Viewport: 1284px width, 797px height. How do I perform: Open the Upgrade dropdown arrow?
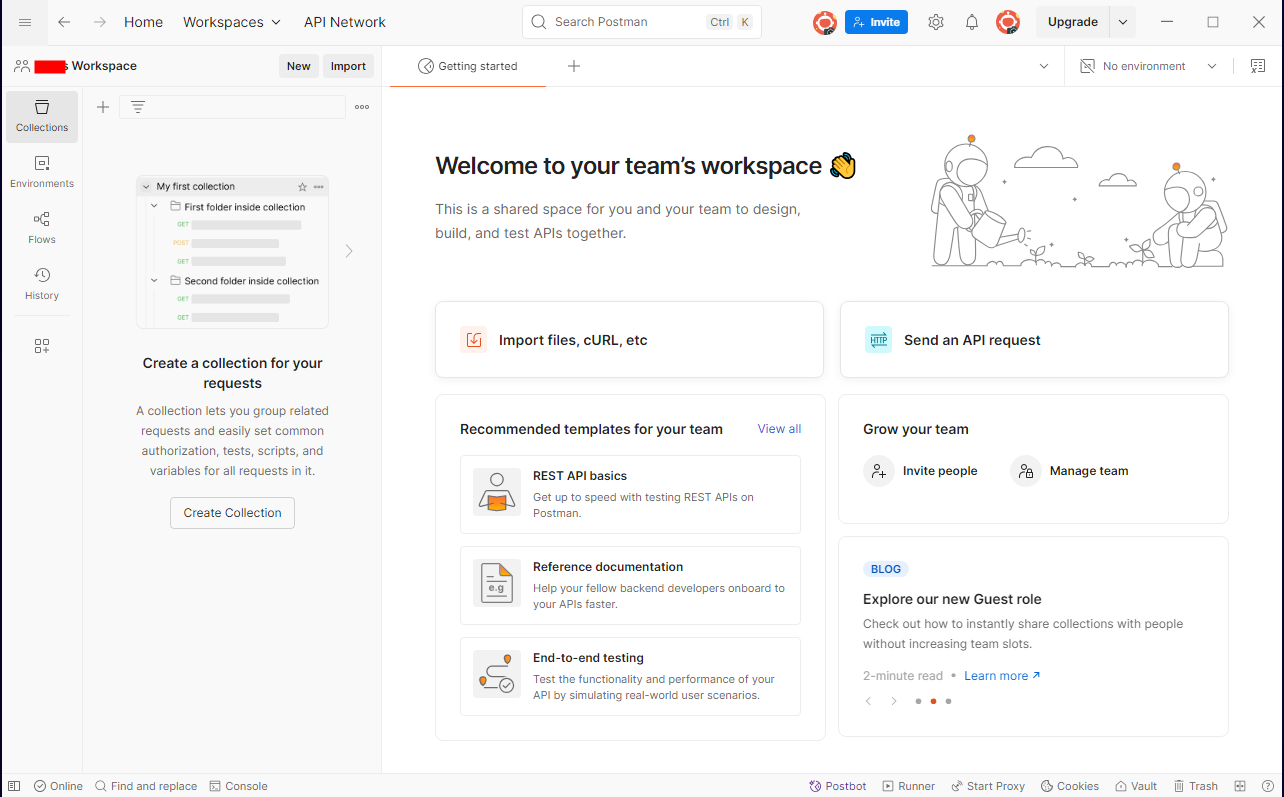click(1123, 22)
